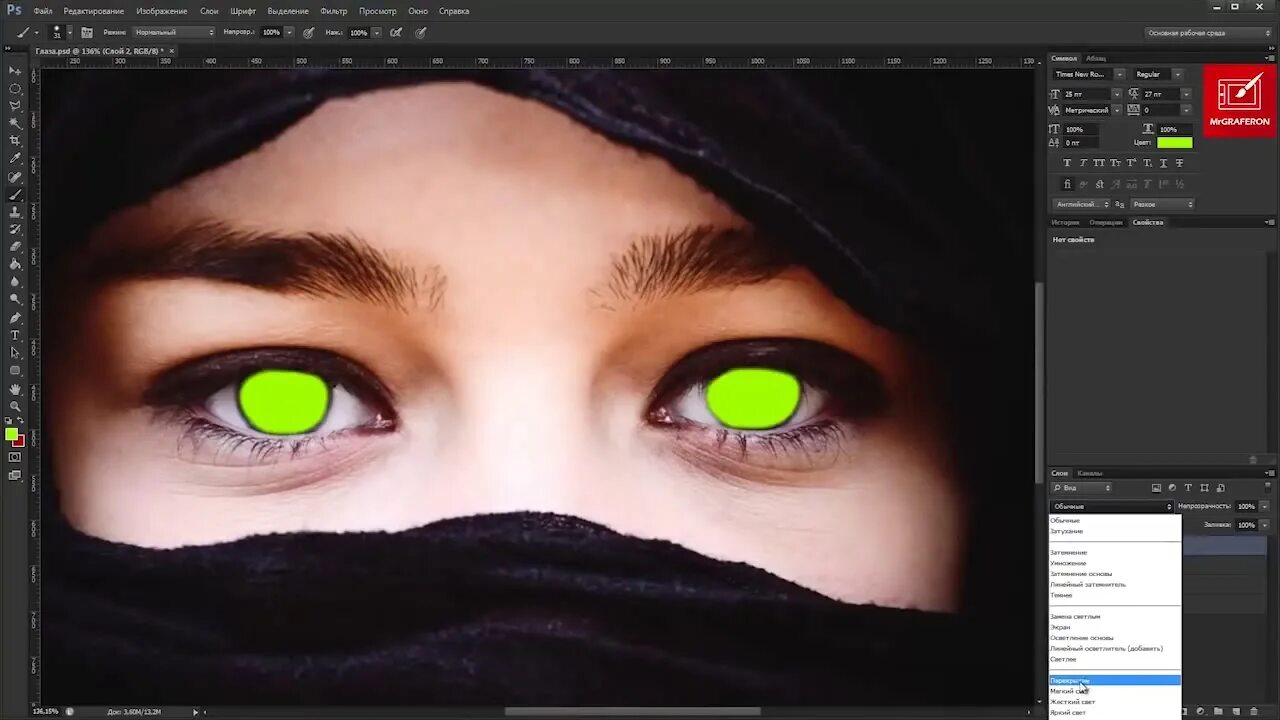Choose Умножение blend mode from the list
This screenshot has height=720, width=1280.
pyautogui.click(x=1068, y=563)
